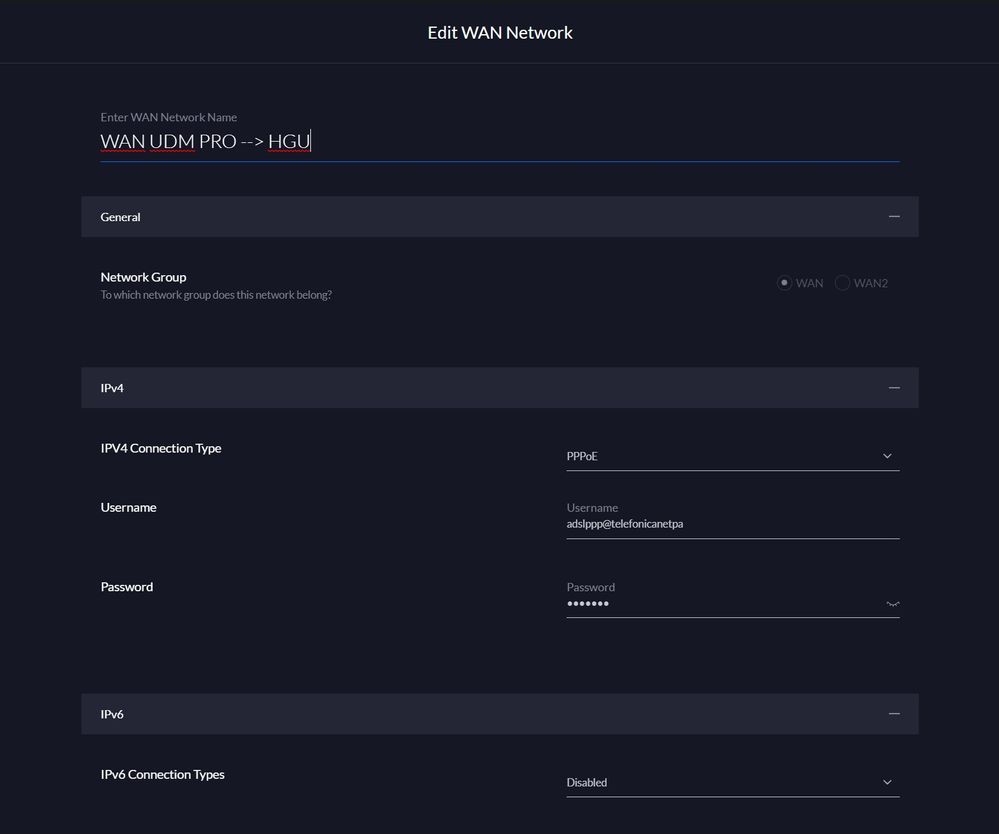Image resolution: width=999 pixels, height=834 pixels.
Task: Click the IPv6 section header label
Action: [x=112, y=714]
